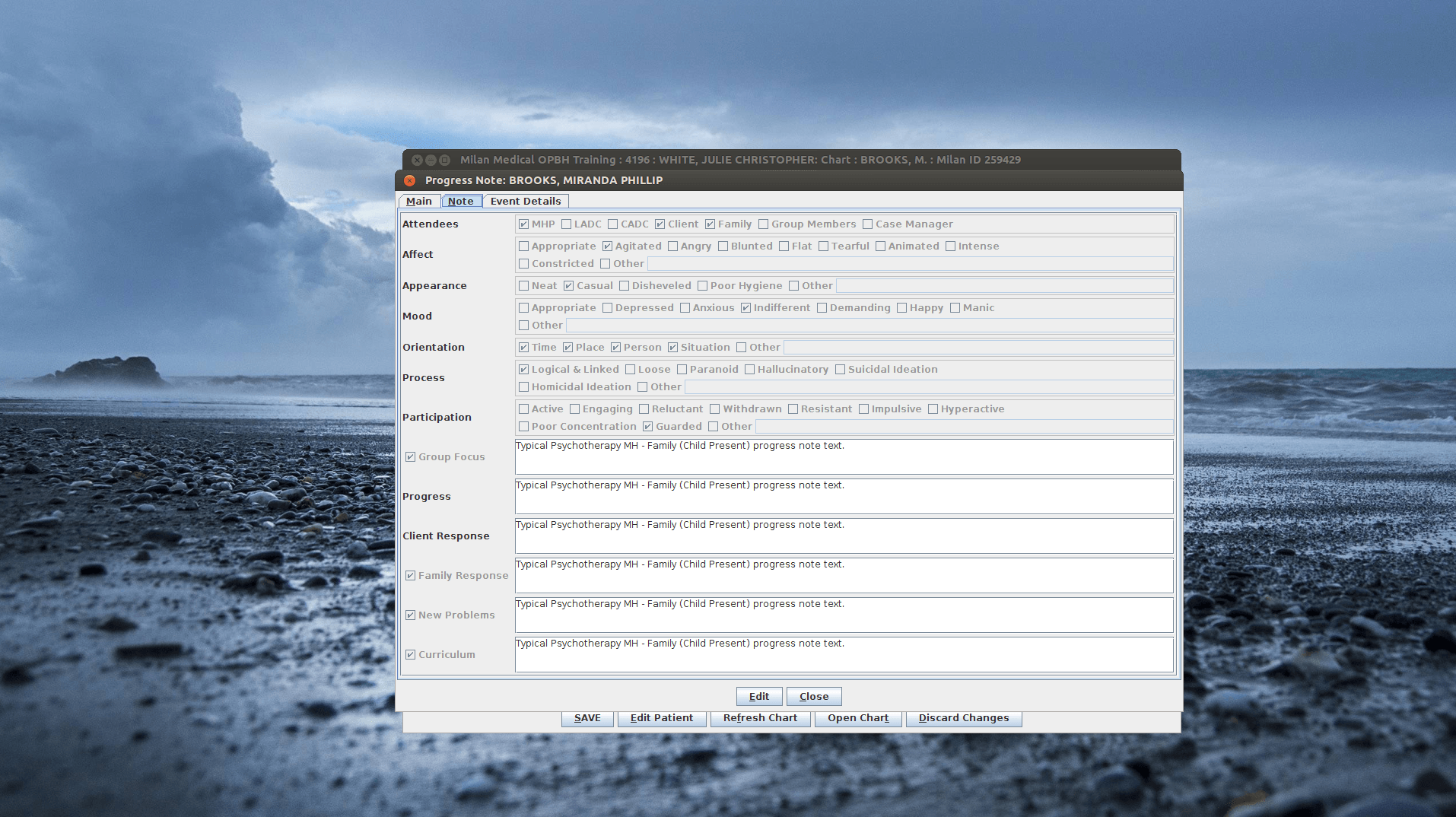Check the Paranoid process checkbox
The height and width of the screenshot is (817, 1456).
pos(682,369)
